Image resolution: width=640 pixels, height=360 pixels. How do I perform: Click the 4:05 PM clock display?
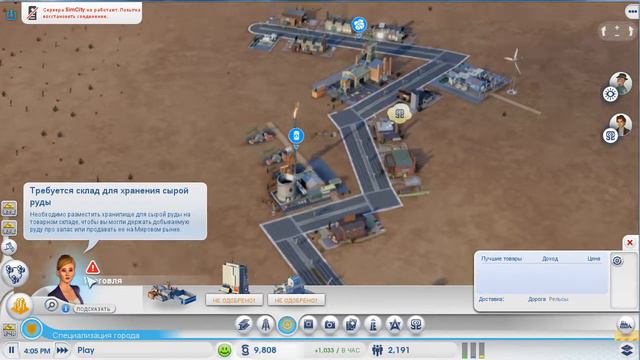click(x=37, y=351)
